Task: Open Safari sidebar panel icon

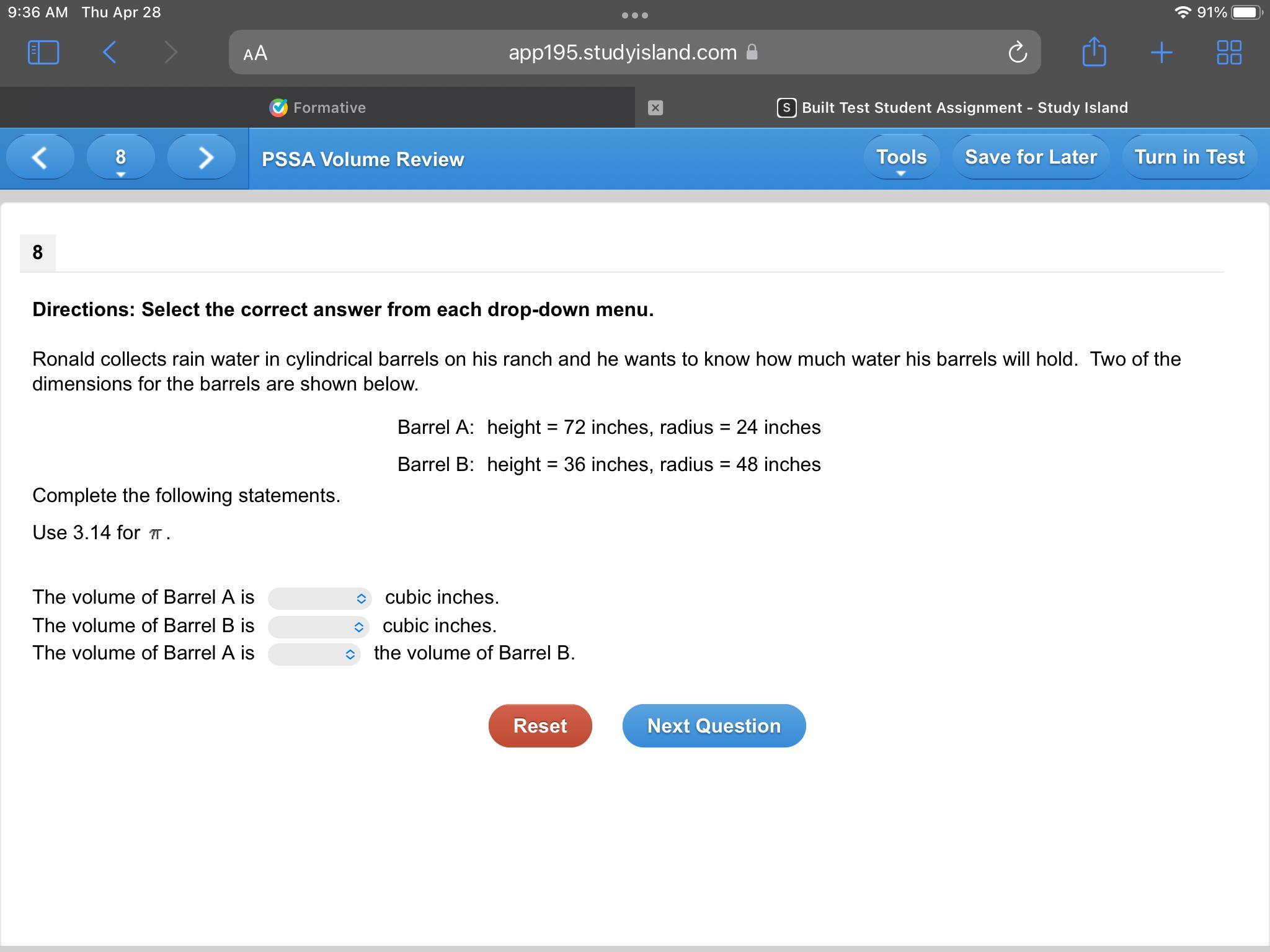Action: tap(43, 53)
